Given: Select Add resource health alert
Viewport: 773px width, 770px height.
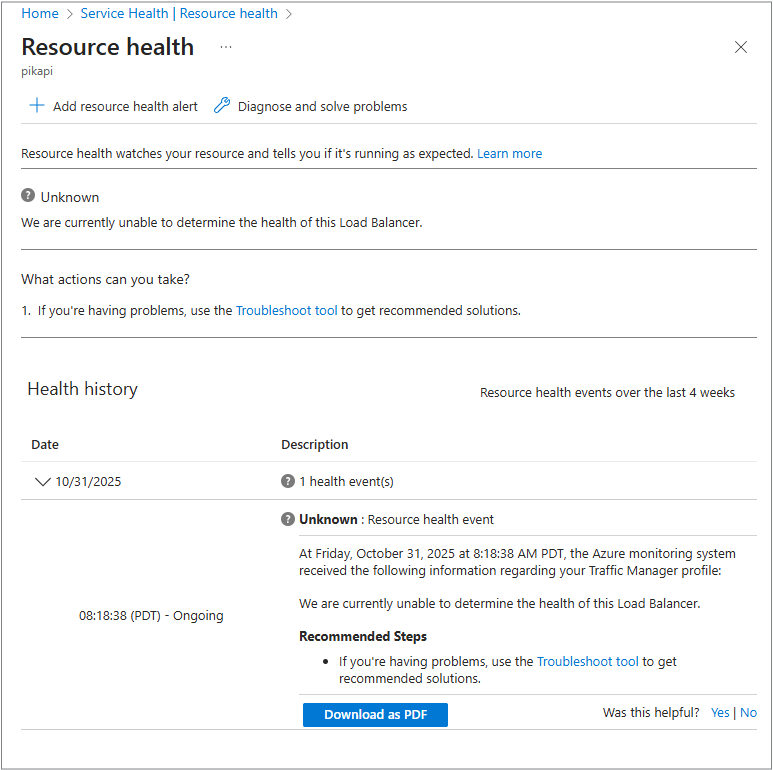Looking at the screenshot, I should click(x=125, y=107).
